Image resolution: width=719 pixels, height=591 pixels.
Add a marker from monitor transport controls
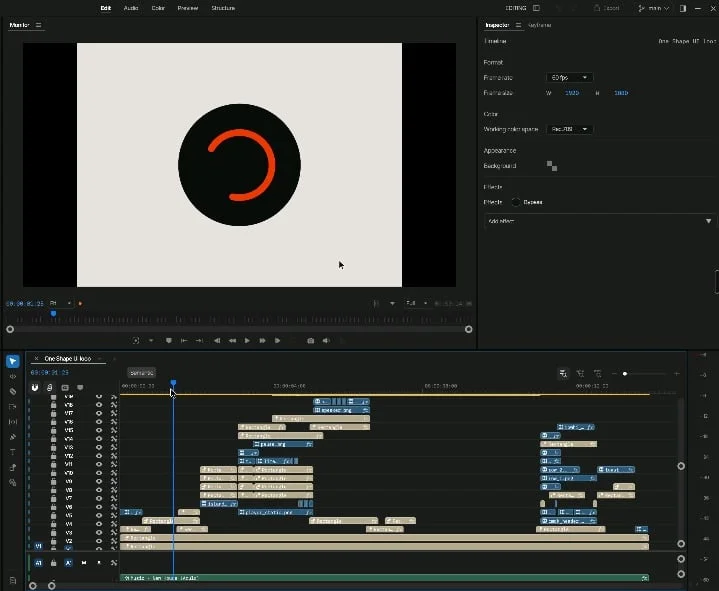click(x=169, y=341)
